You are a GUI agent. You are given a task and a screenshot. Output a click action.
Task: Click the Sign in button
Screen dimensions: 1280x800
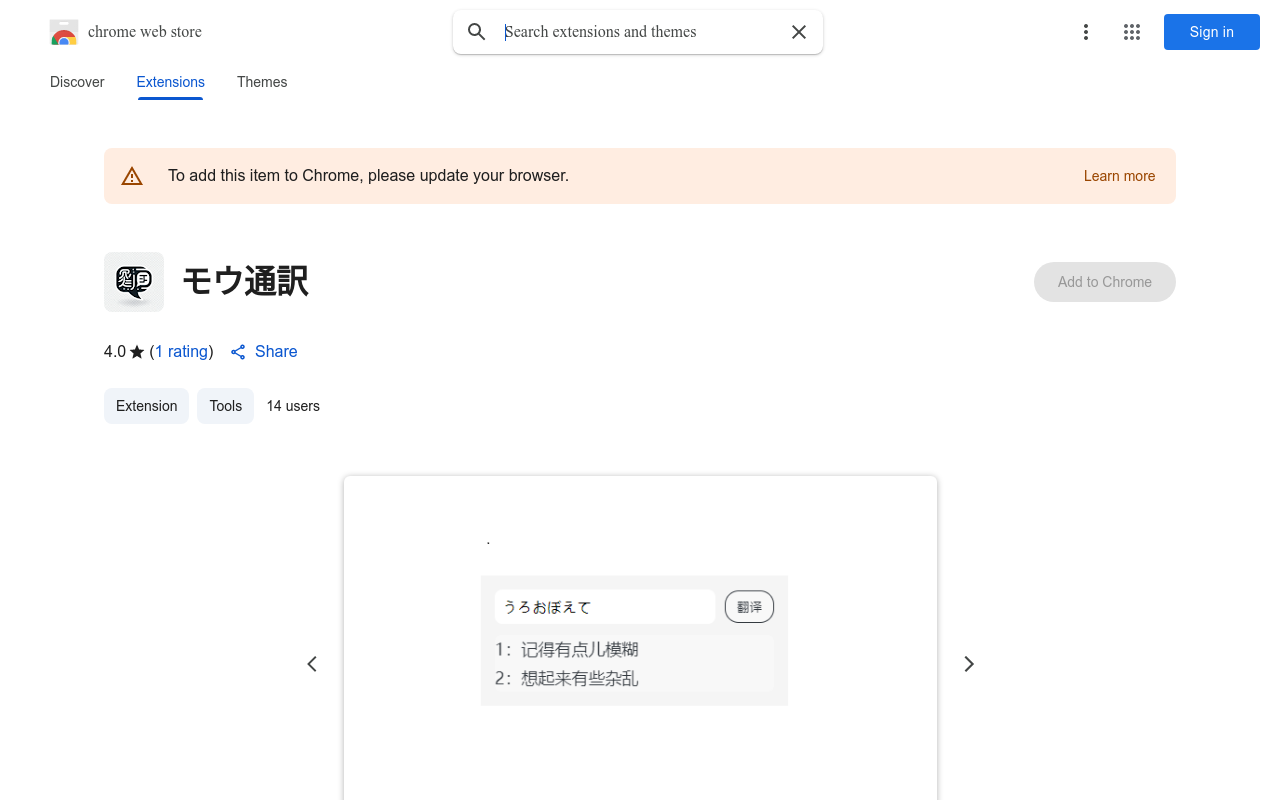[x=1211, y=31]
